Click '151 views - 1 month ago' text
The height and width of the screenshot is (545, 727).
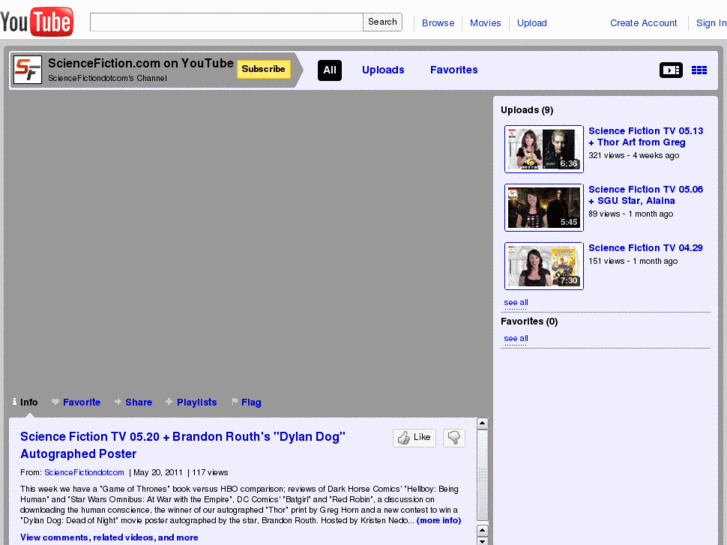(x=633, y=261)
